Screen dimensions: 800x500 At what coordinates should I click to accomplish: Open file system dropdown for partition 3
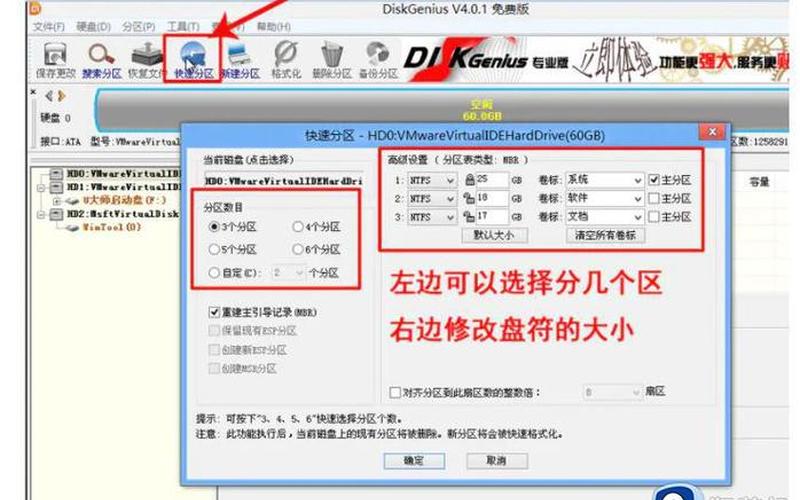[432, 217]
